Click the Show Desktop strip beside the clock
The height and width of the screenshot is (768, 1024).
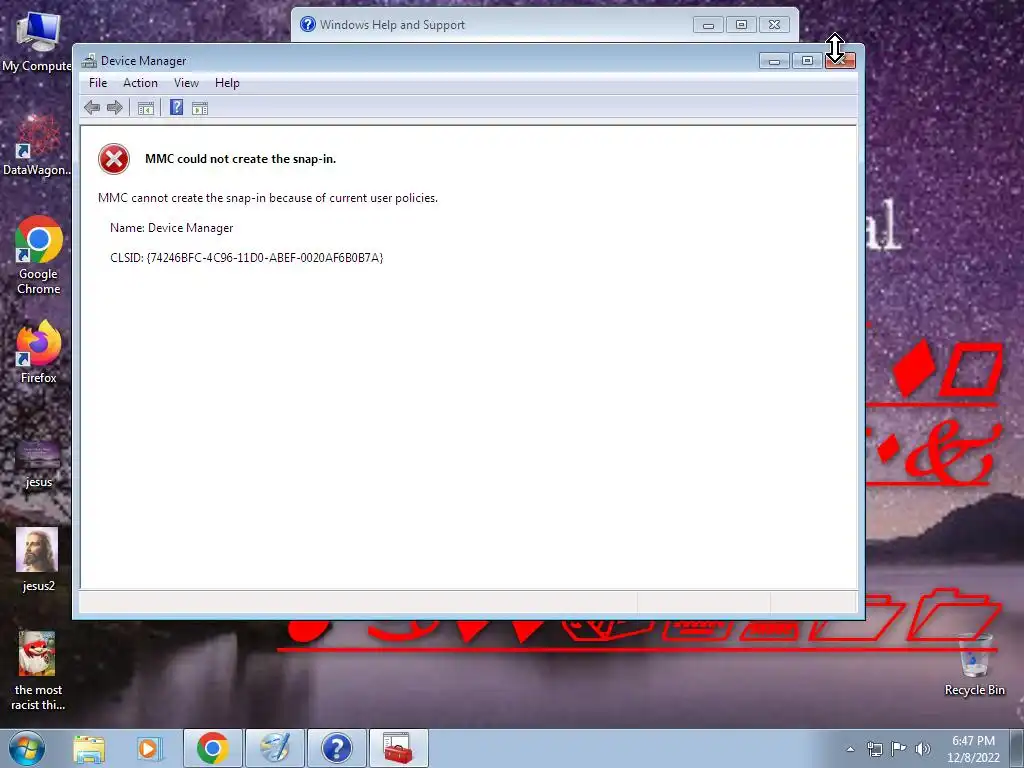1017,748
